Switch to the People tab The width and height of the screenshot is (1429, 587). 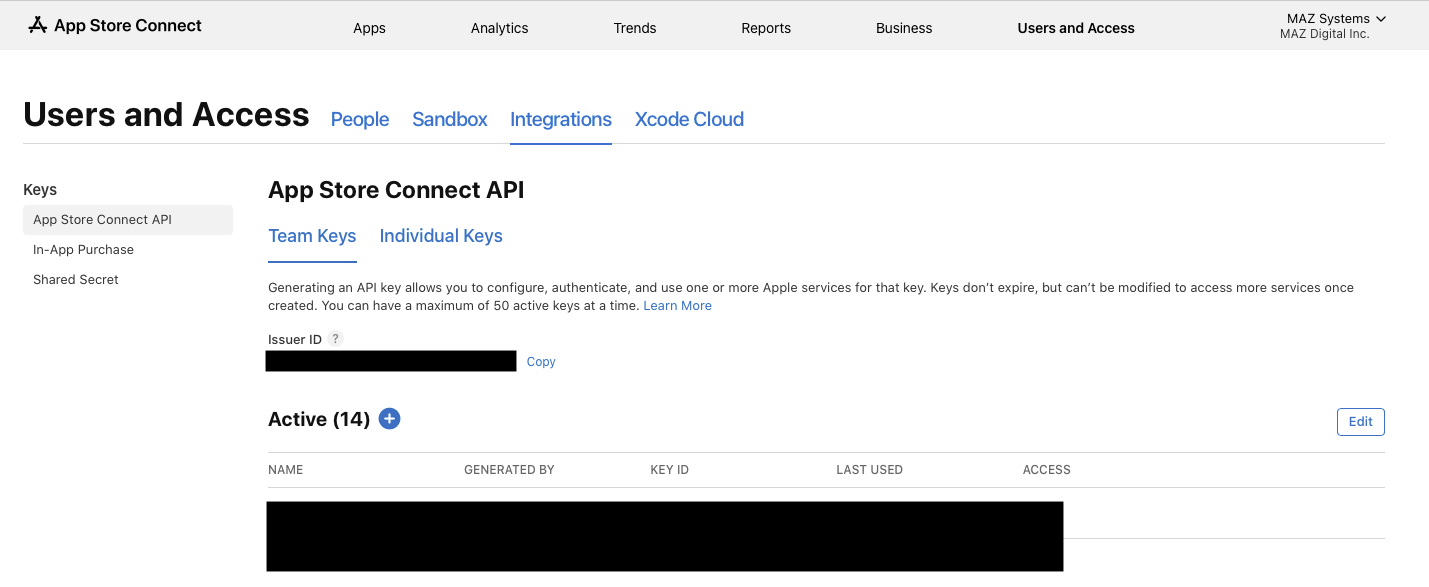click(x=360, y=119)
